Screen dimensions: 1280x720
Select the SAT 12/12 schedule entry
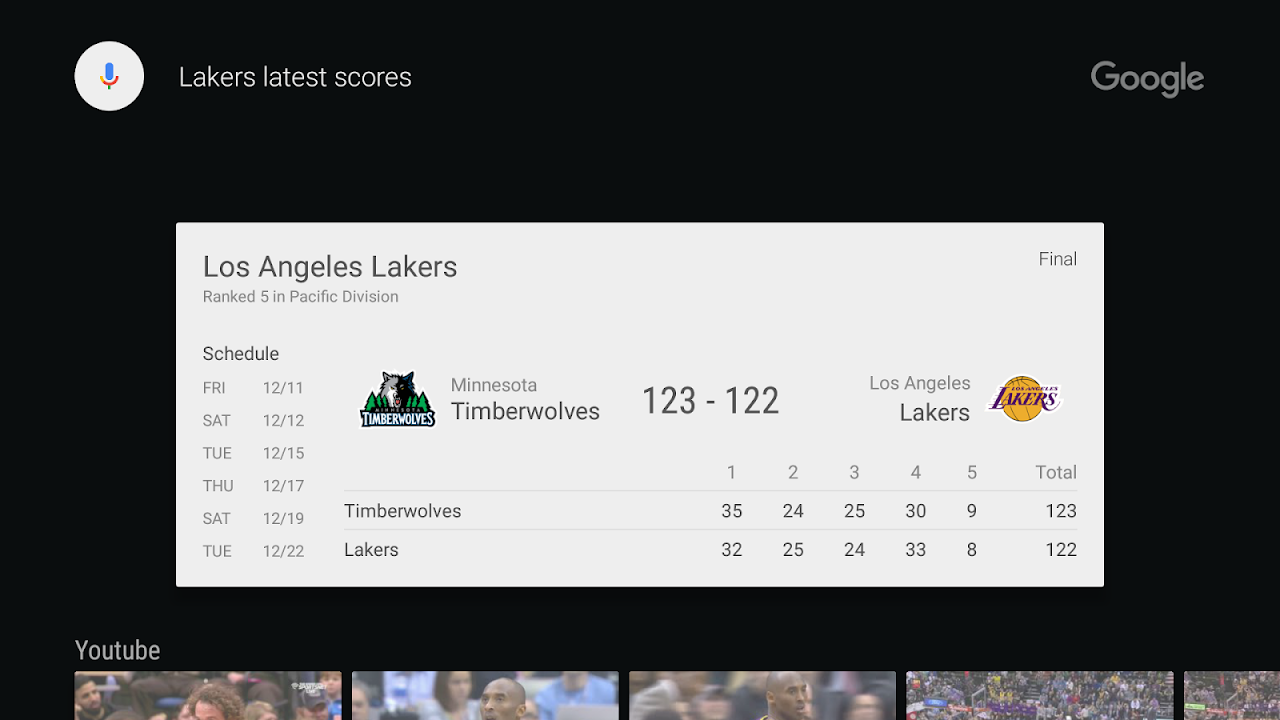click(252, 420)
